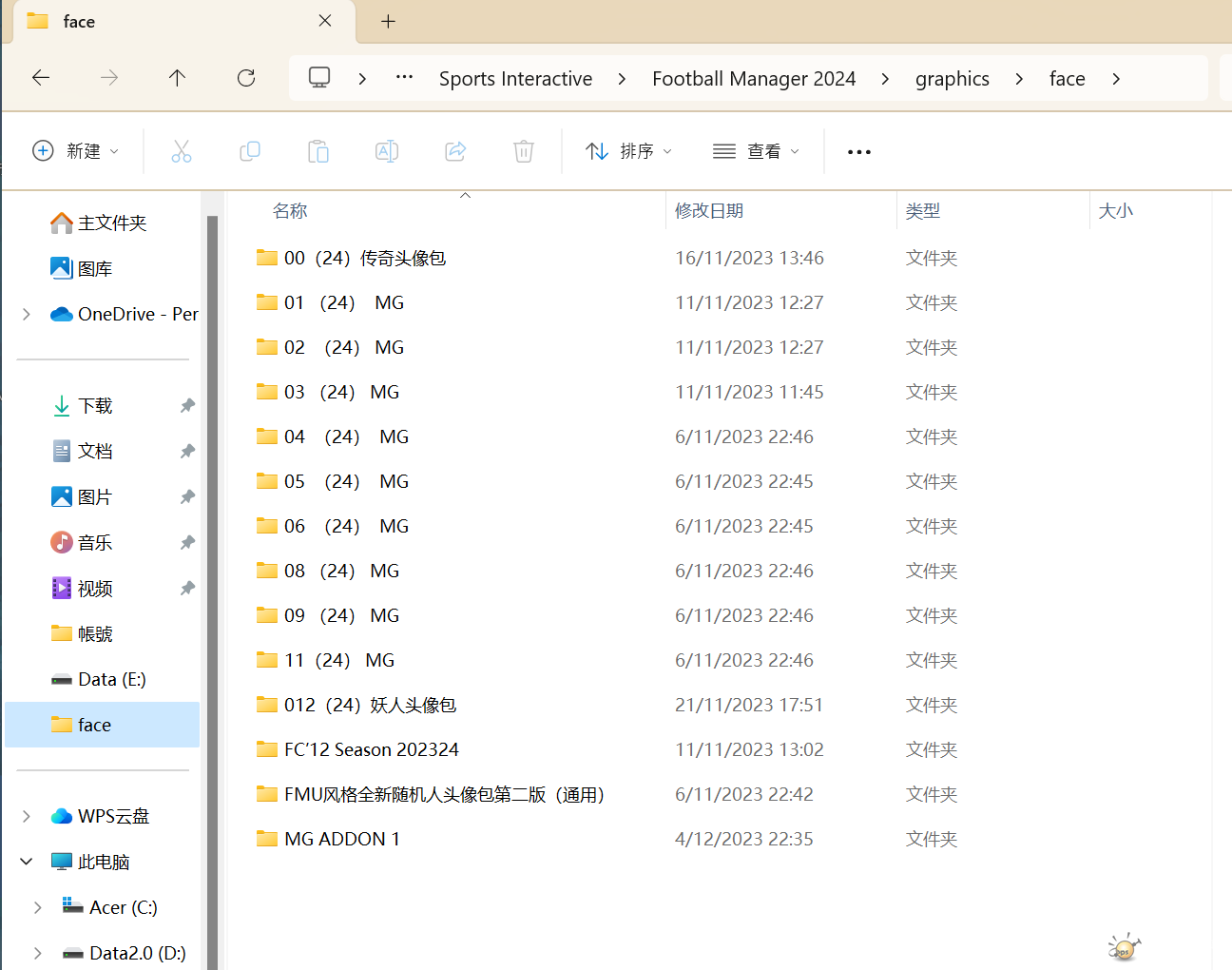This screenshot has width=1232, height=970.
Task: Open the 新建 (New) dropdown
Action: tap(76, 151)
